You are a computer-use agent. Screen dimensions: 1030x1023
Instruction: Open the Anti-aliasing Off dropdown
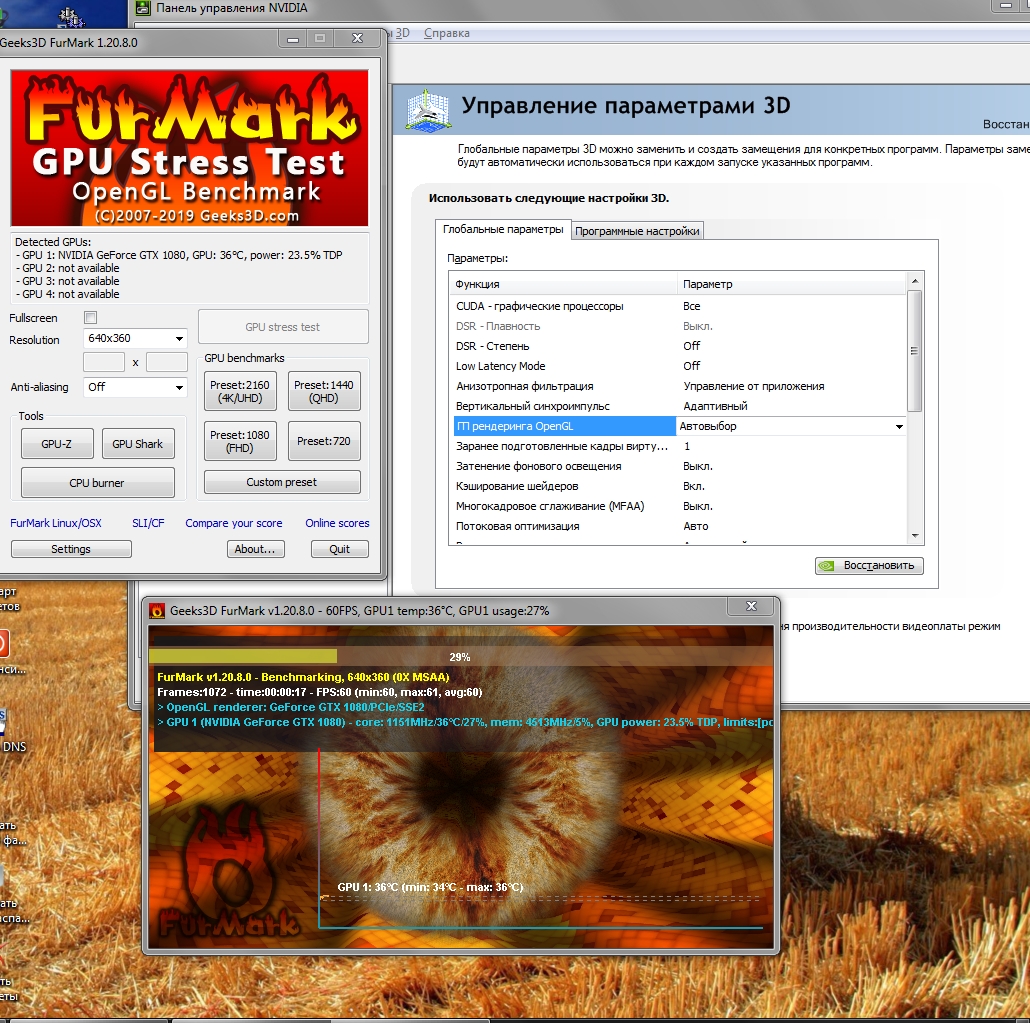(x=135, y=387)
